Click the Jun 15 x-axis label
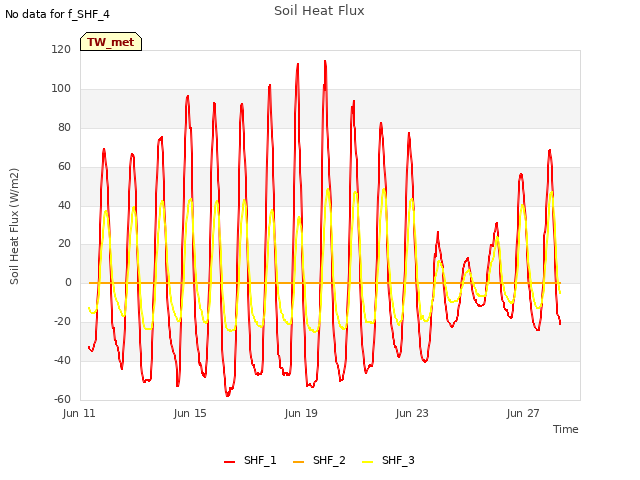Image resolution: width=640 pixels, height=480 pixels. click(190, 413)
